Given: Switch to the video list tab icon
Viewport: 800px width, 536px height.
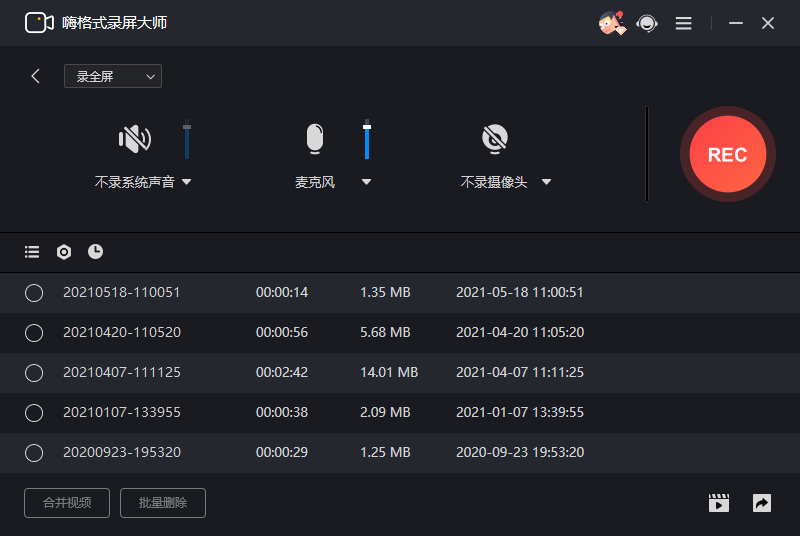Looking at the screenshot, I should coord(32,252).
